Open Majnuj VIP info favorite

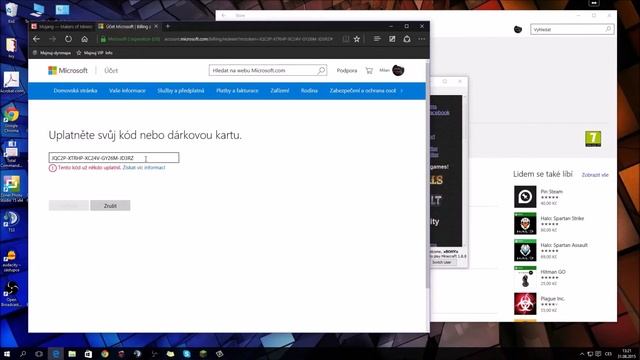(x=94, y=53)
